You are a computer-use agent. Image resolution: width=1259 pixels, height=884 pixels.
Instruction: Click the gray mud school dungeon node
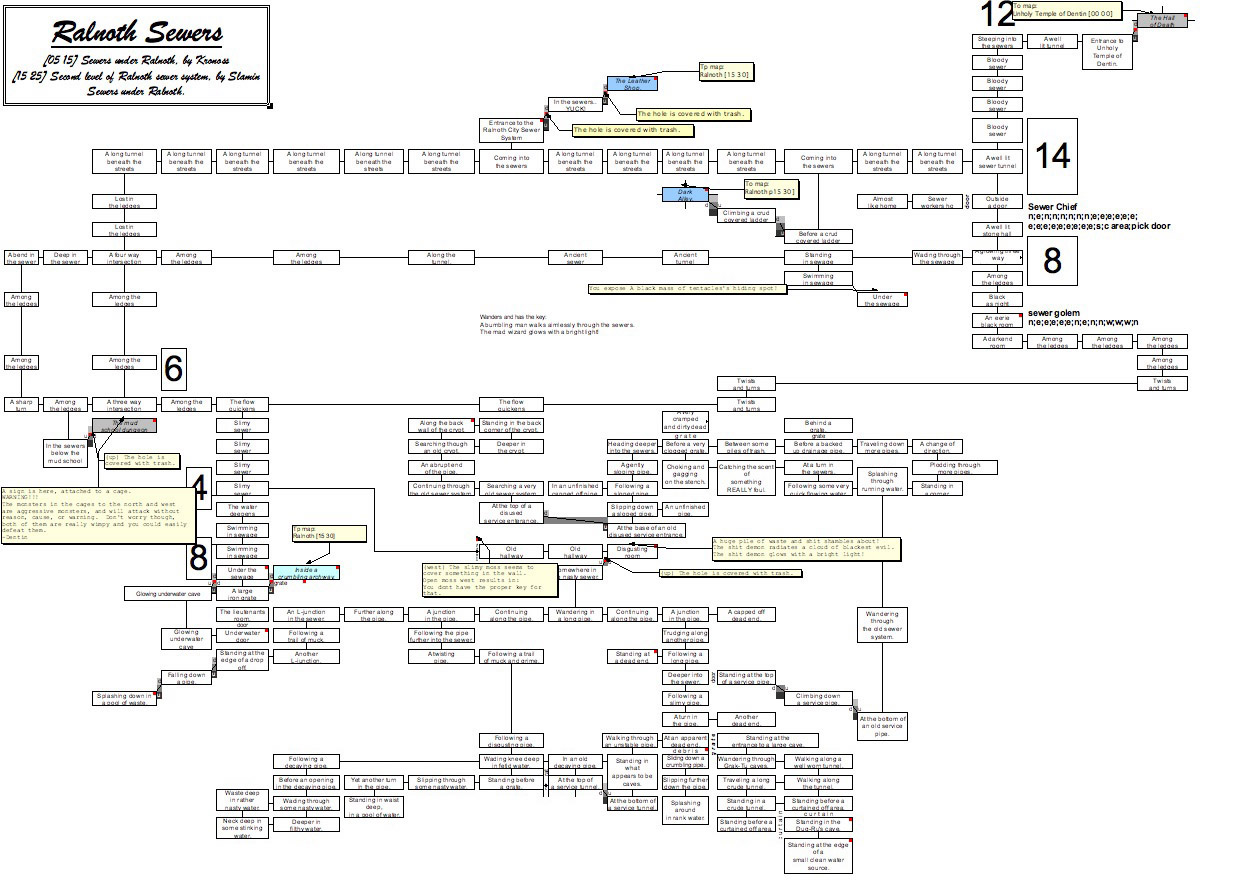click(124, 425)
